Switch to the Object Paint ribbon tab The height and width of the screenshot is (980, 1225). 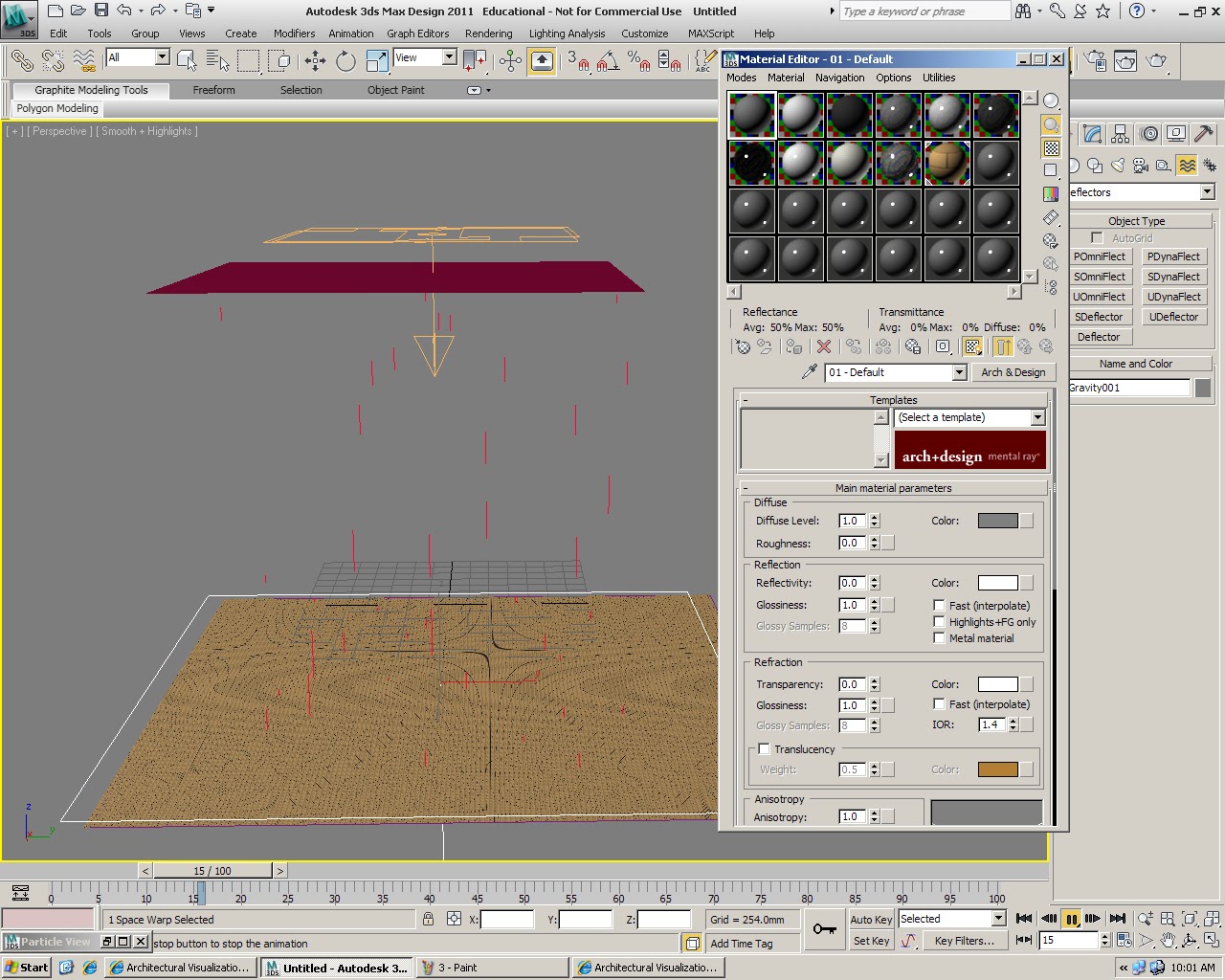[395, 90]
